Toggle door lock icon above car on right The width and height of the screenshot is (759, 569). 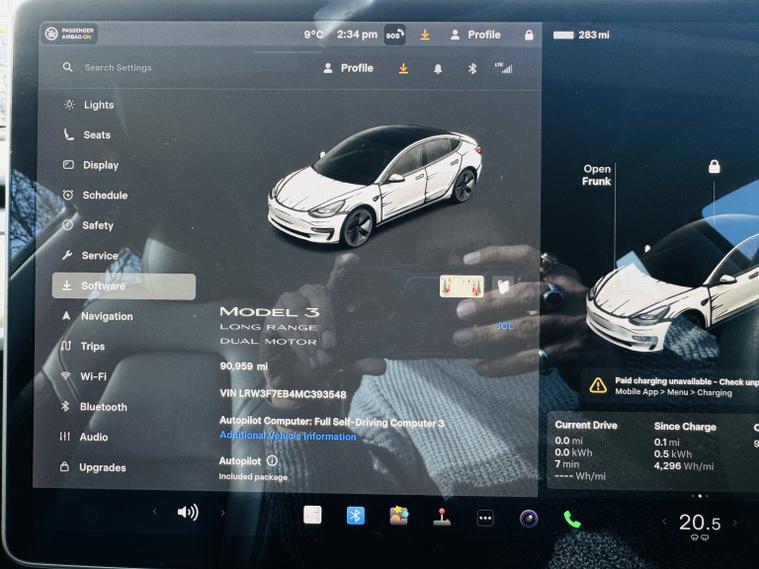714,167
